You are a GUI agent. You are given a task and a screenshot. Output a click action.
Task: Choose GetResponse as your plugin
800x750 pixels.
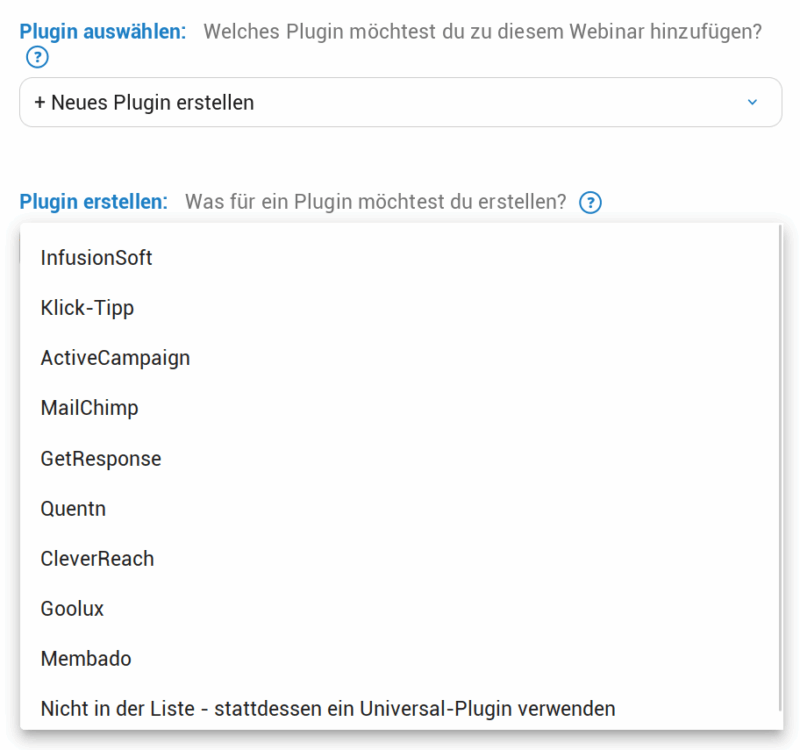100,458
